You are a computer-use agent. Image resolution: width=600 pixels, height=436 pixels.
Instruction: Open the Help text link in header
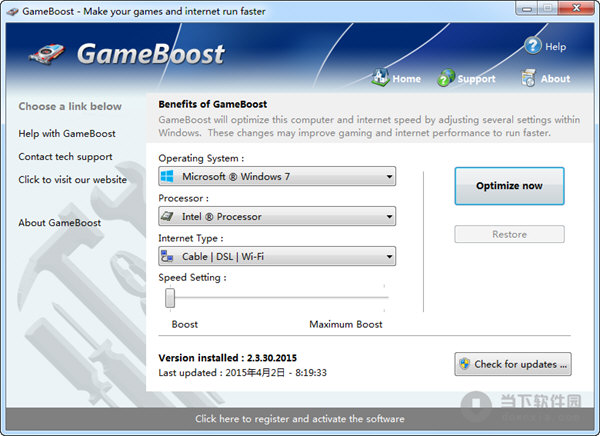555,47
